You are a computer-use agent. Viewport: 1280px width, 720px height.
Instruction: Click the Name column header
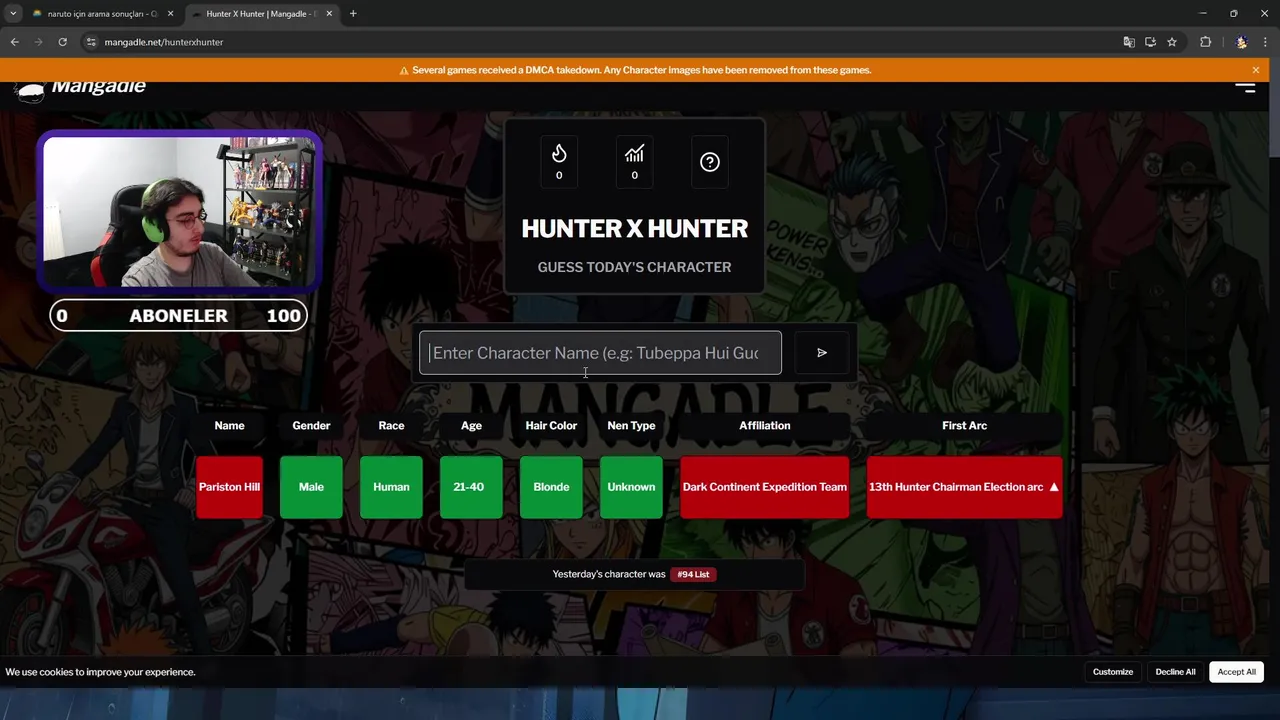pos(229,426)
